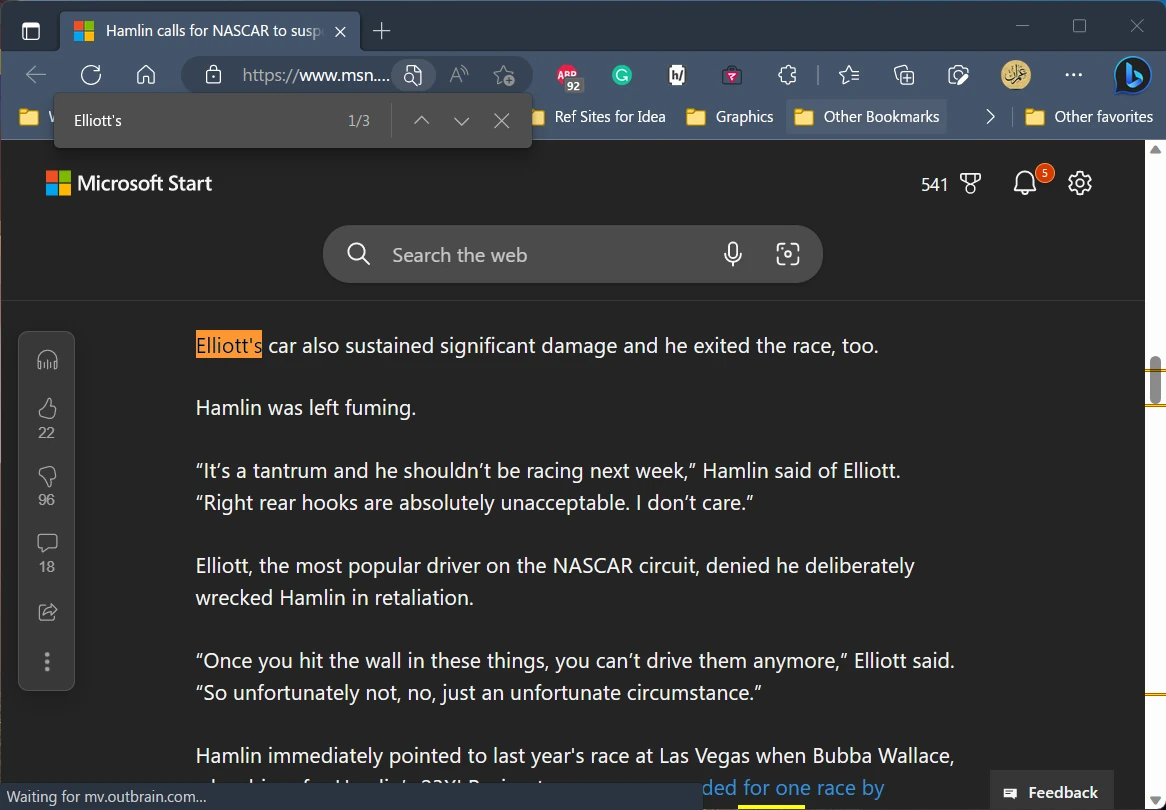Dislike the article with the thumbs down
Image resolution: width=1166 pixels, height=810 pixels.
[x=46, y=476]
